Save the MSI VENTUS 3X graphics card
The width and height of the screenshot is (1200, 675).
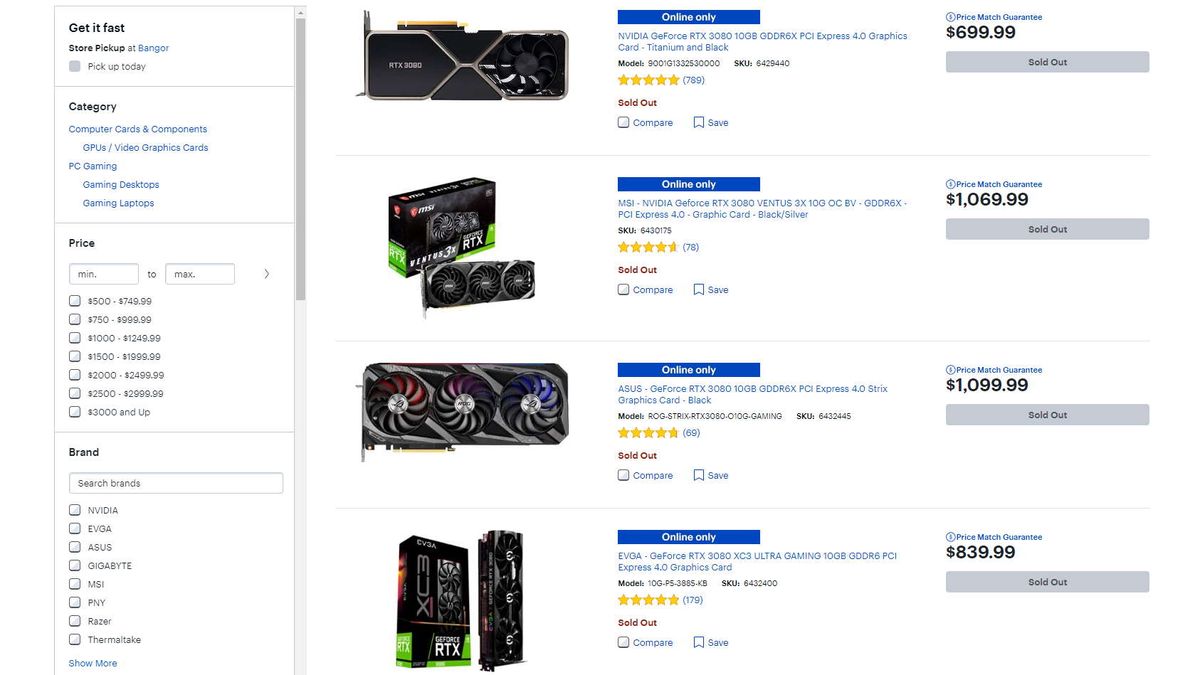(x=710, y=289)
